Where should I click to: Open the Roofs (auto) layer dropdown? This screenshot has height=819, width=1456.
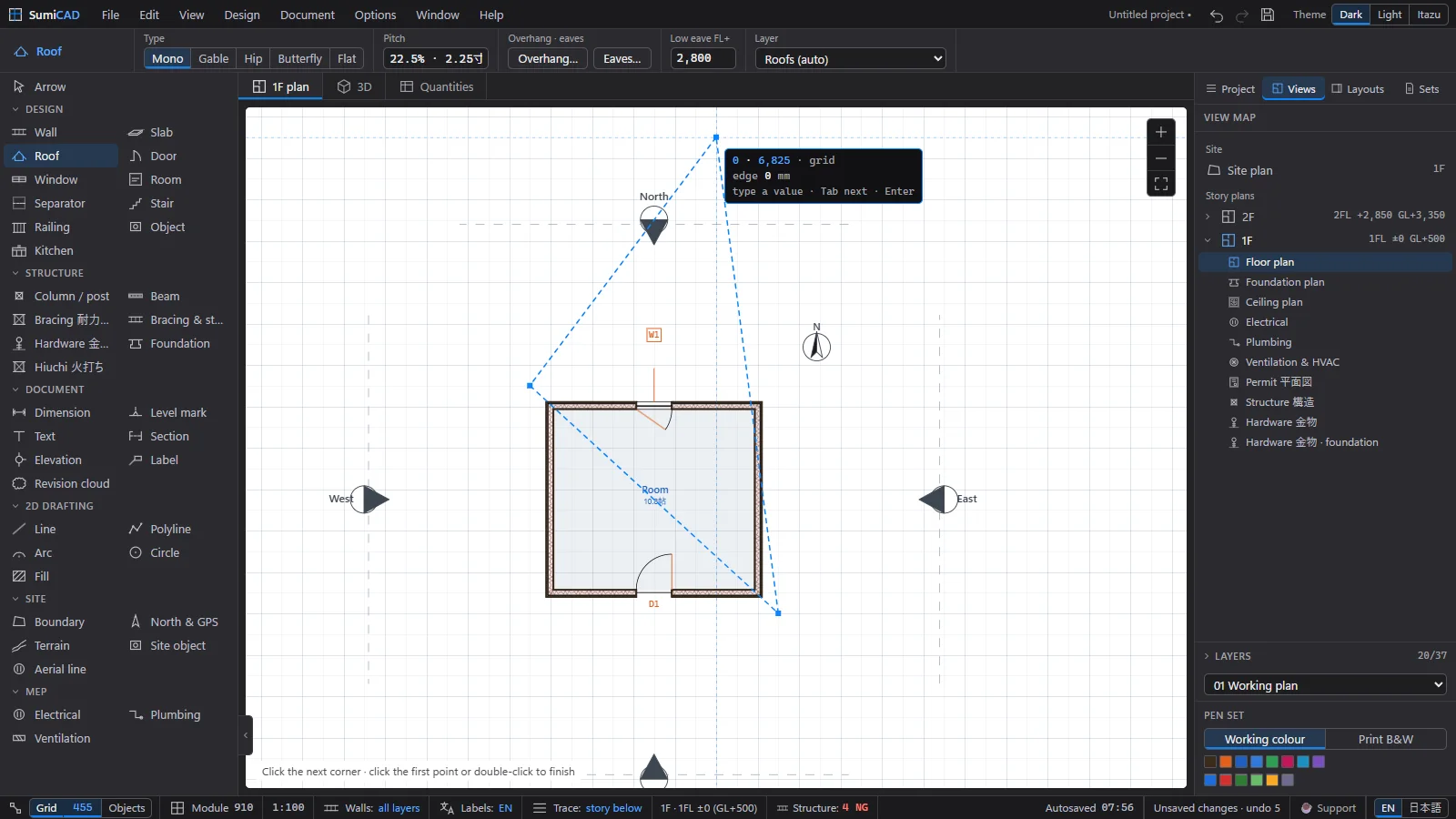(x=851, y=59)
